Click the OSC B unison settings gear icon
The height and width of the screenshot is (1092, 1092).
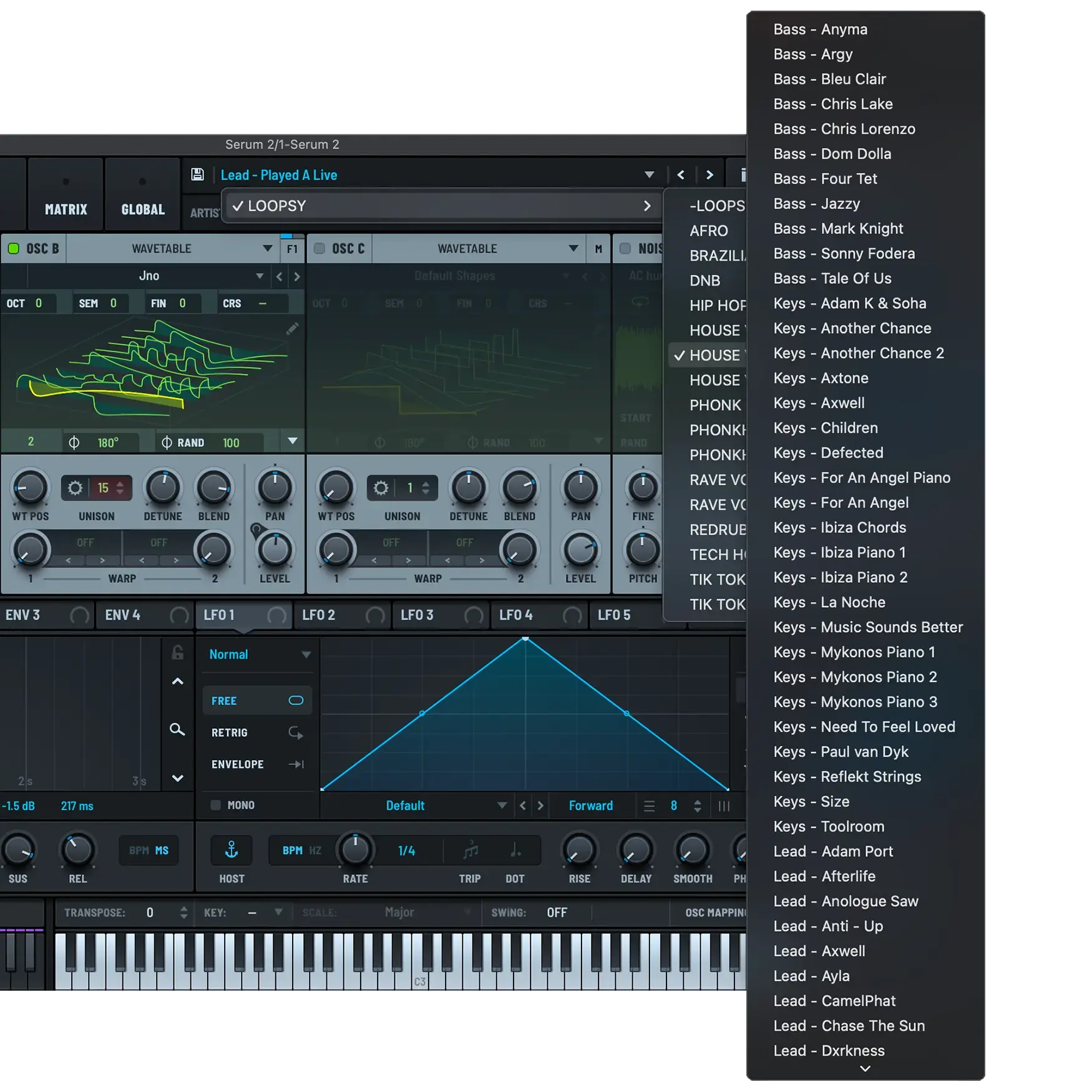tap(75, 488)
